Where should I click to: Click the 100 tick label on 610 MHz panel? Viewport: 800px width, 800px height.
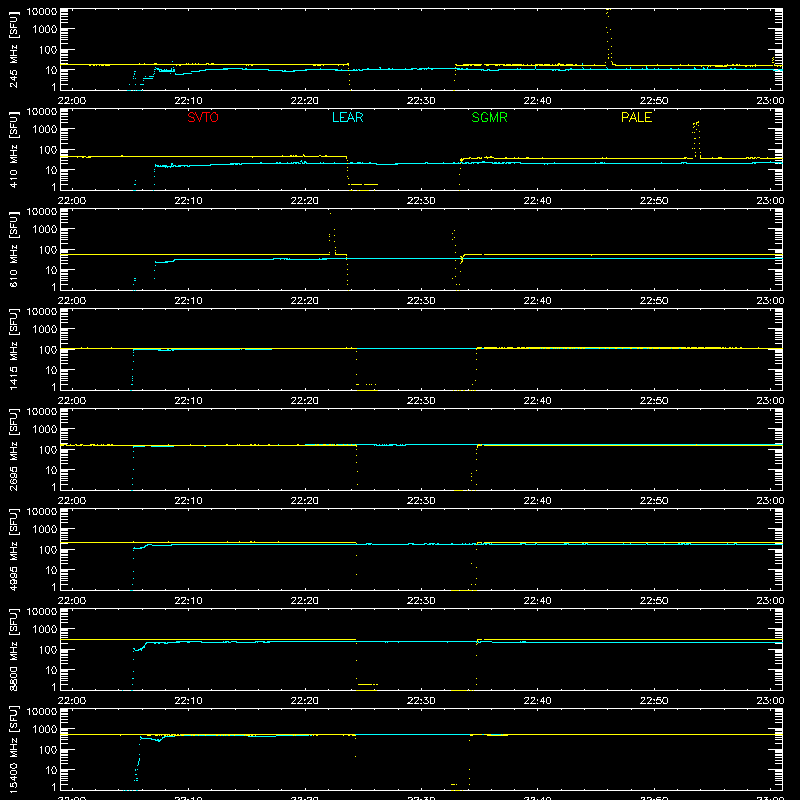48,250
